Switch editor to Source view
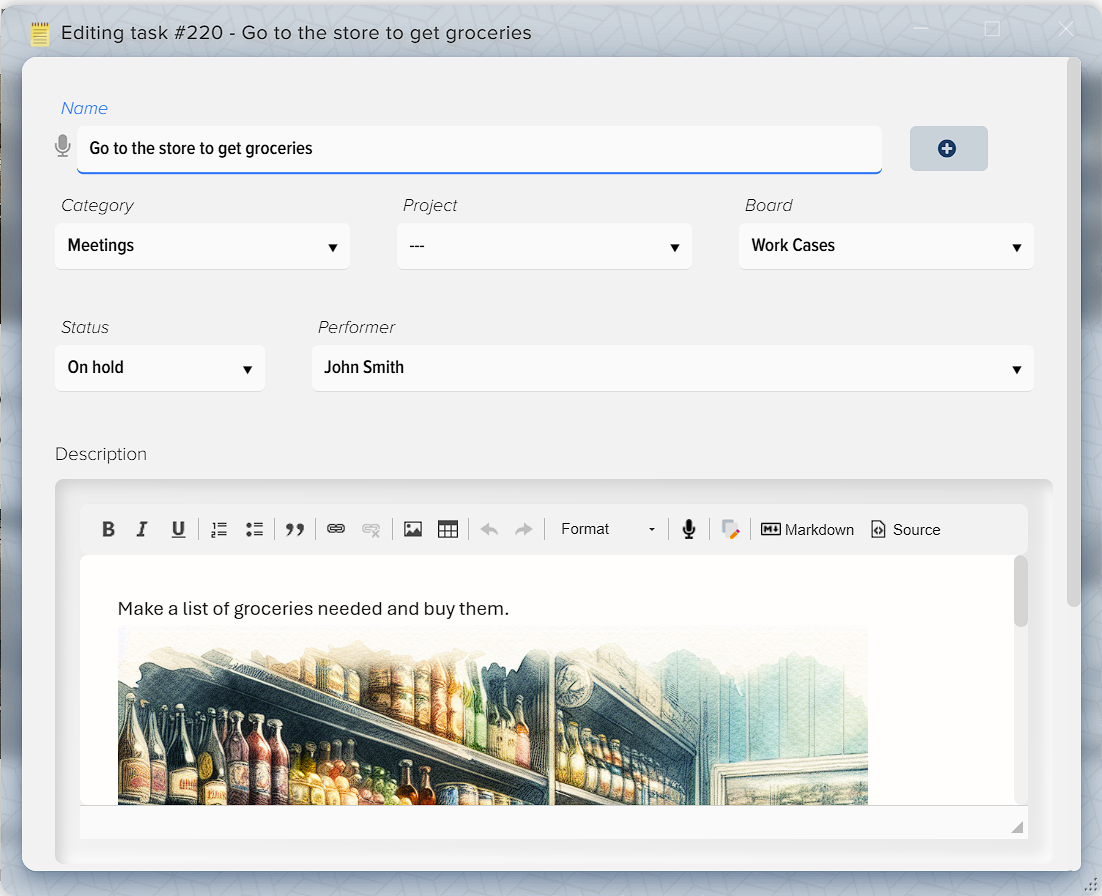The width and height of the screenshot is (1102, 896). [x=905, y=529]
